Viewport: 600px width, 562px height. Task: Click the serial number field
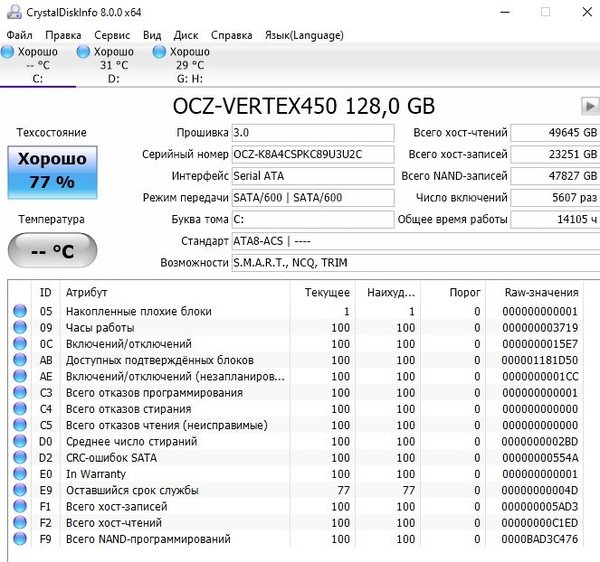(x=312, y=155)
